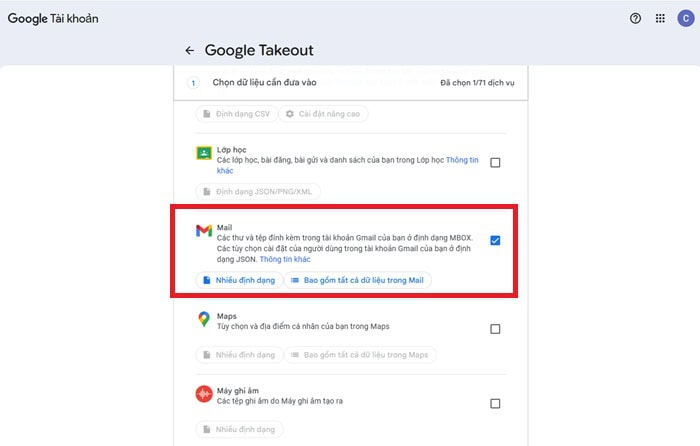Open Bao gồm tất cả dữ liệu trong Mail
Viewport: 700px width, 446px height.
358,280
